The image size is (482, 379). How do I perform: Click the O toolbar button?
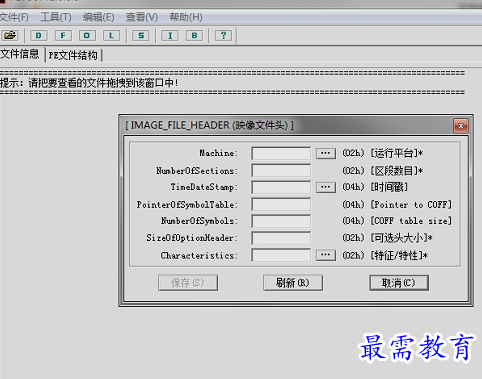click(x=87, y=35)
